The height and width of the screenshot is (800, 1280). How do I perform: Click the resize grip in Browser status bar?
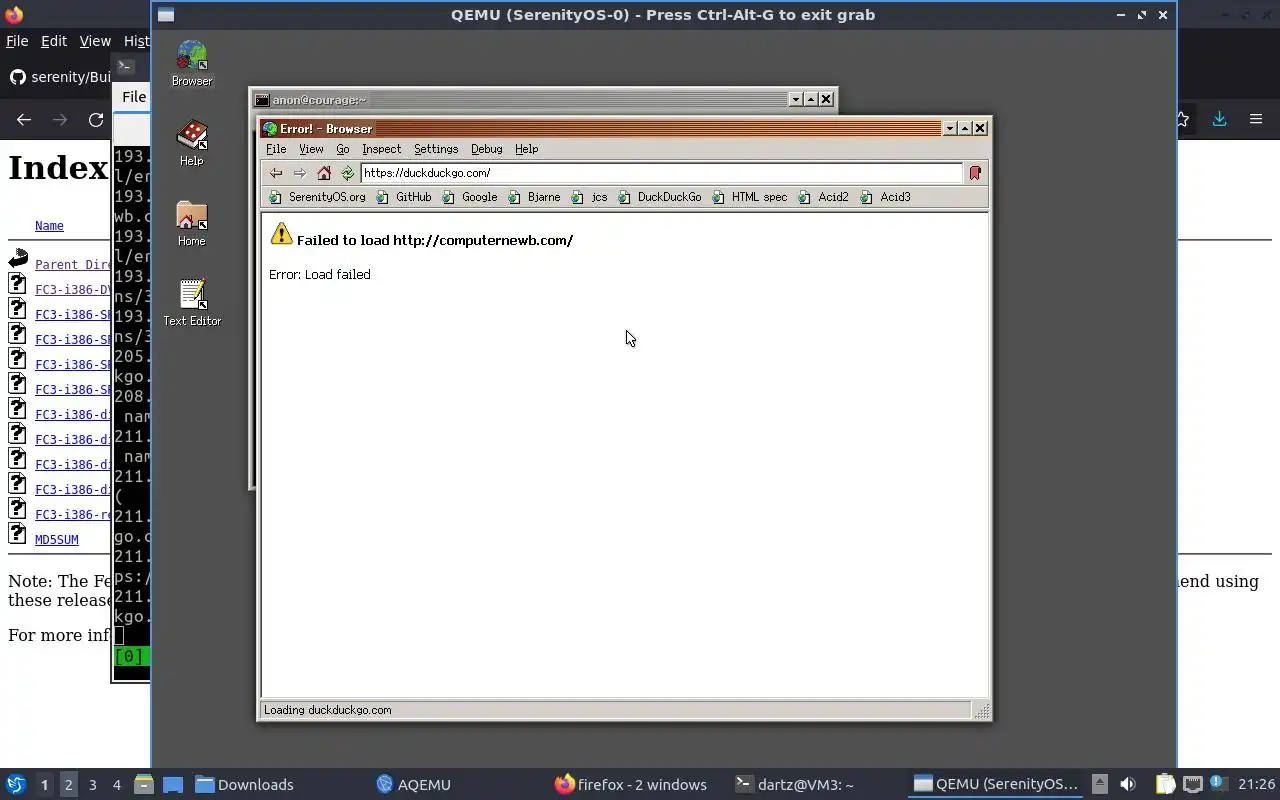coord(981,711)
